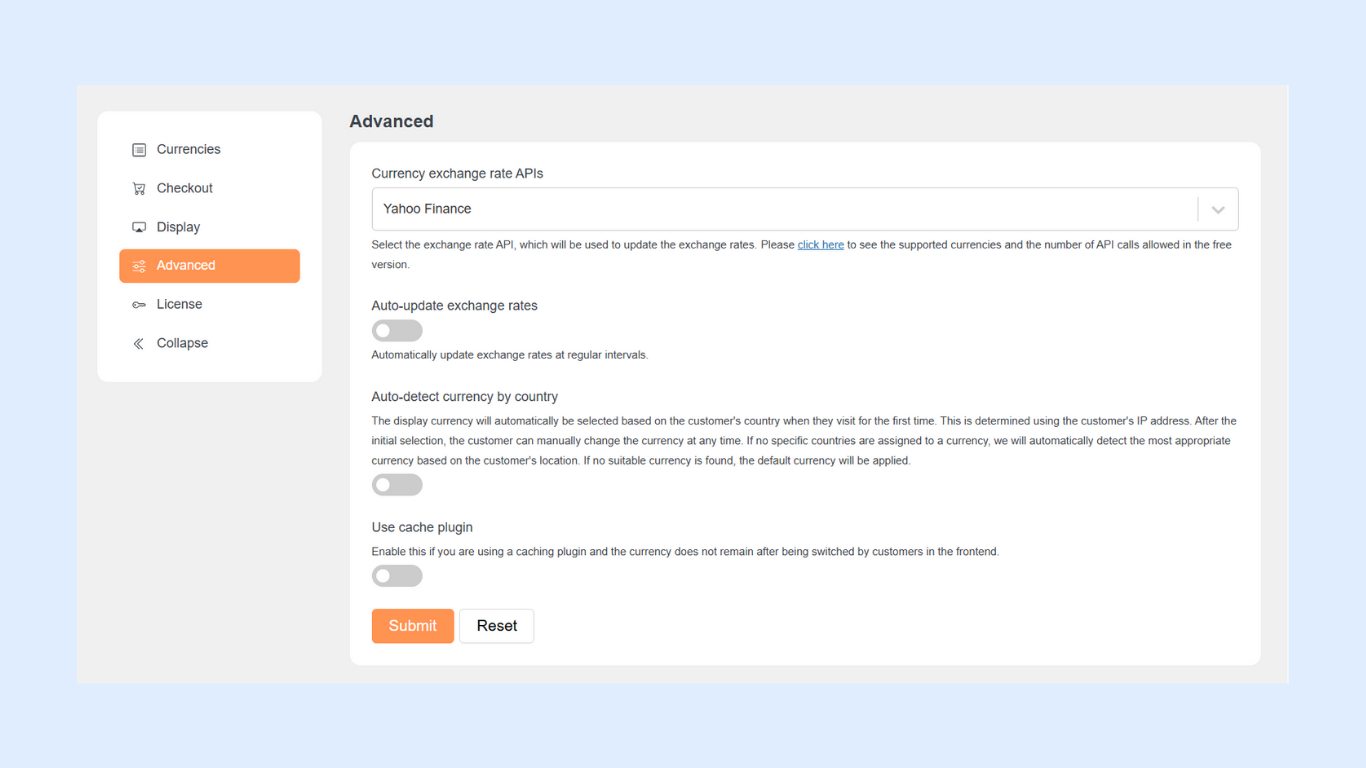This screenshot has height=768, width=1366.
Task: Click the key icon beside License
Action: click(139, 305)
